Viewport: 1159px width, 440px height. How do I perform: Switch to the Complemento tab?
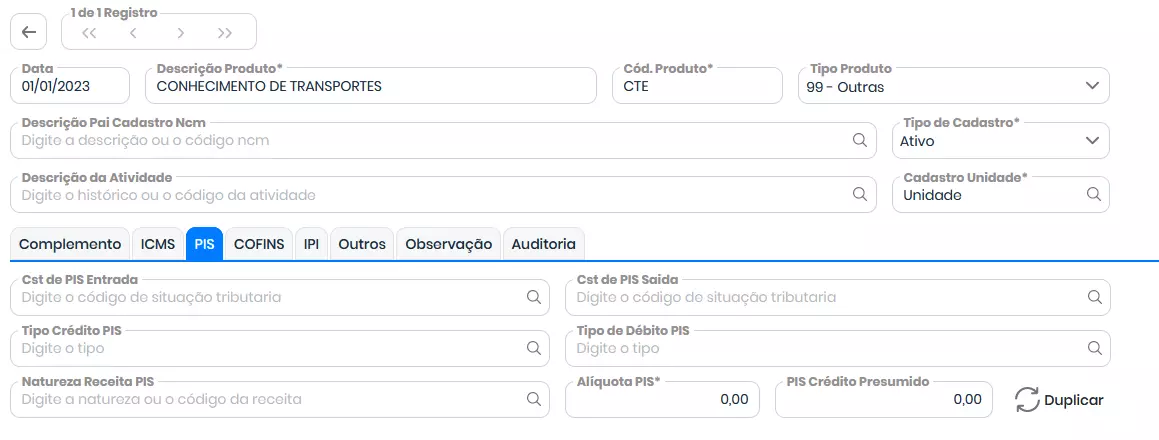point(70,244)
